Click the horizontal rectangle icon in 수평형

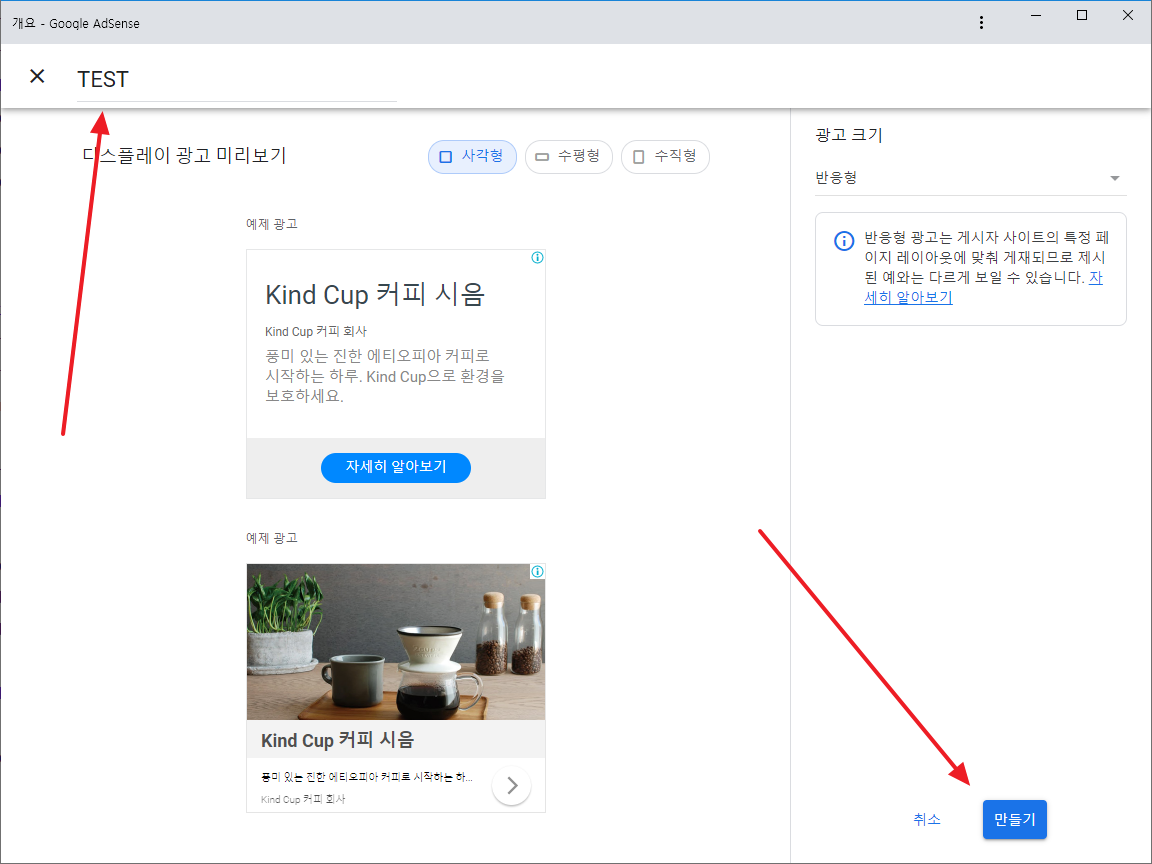pos(542,156)
